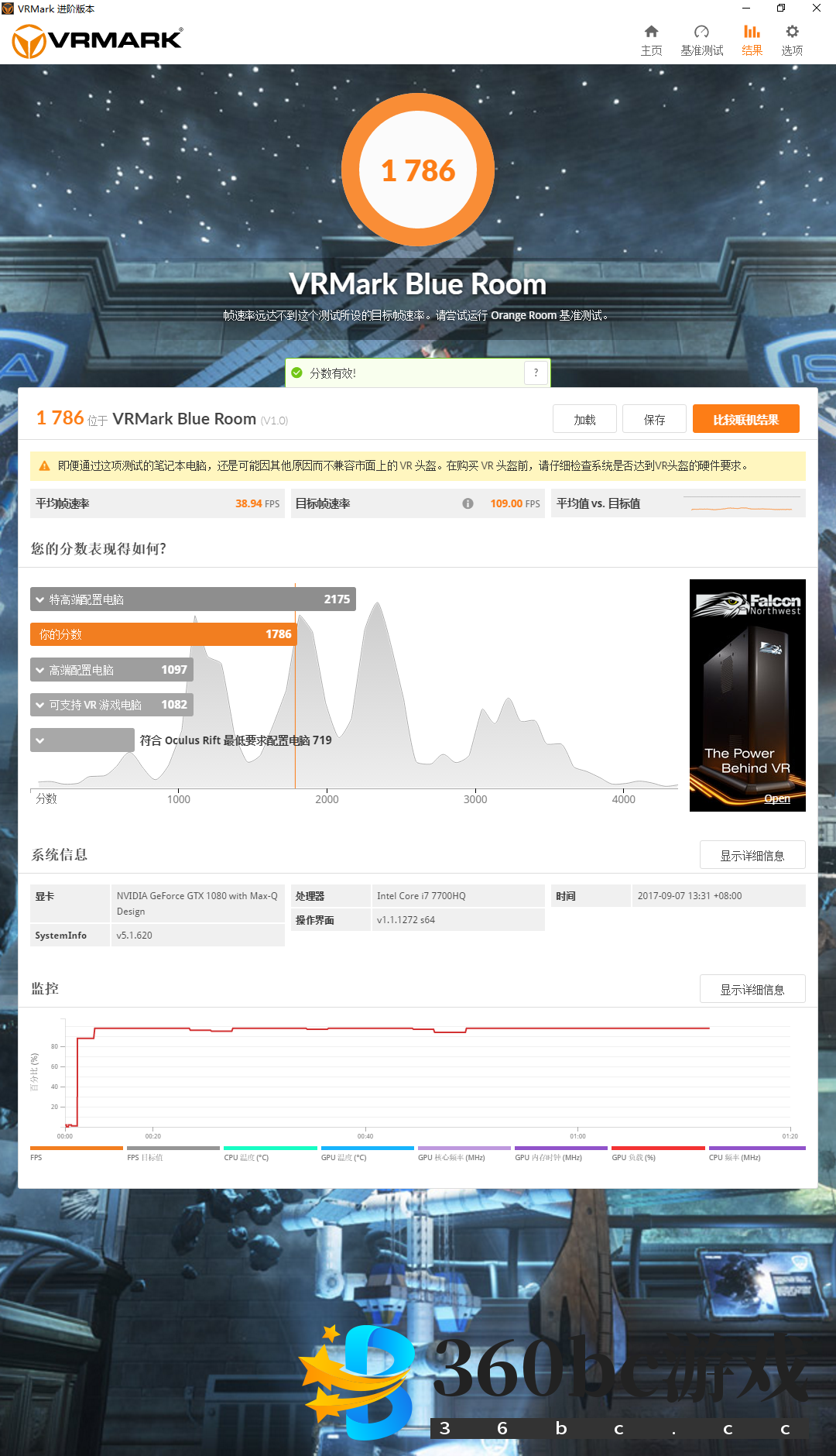Show detailed info for 系统信息
This screenshot has width=836, height=1456.
pyautogui.click(x=752, y=855)
